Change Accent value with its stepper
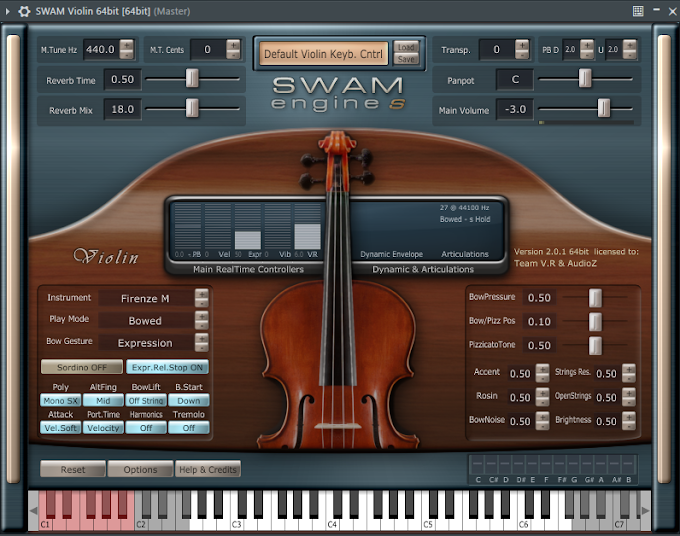This screenshot has width=680, height=536. (x=542, y=373)
